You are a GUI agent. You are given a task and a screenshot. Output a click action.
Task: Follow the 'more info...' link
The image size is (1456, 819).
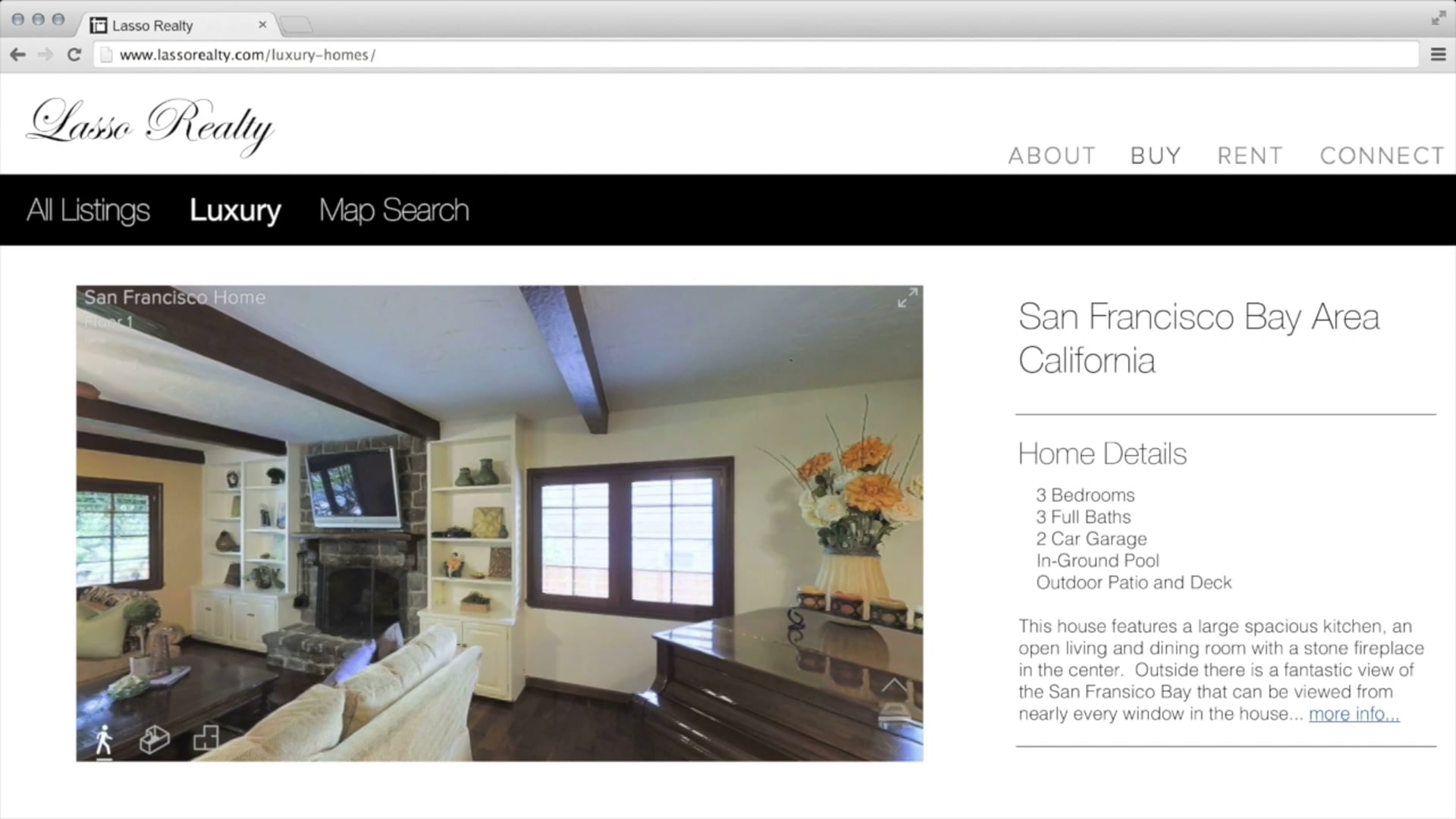click(1354, 714)
